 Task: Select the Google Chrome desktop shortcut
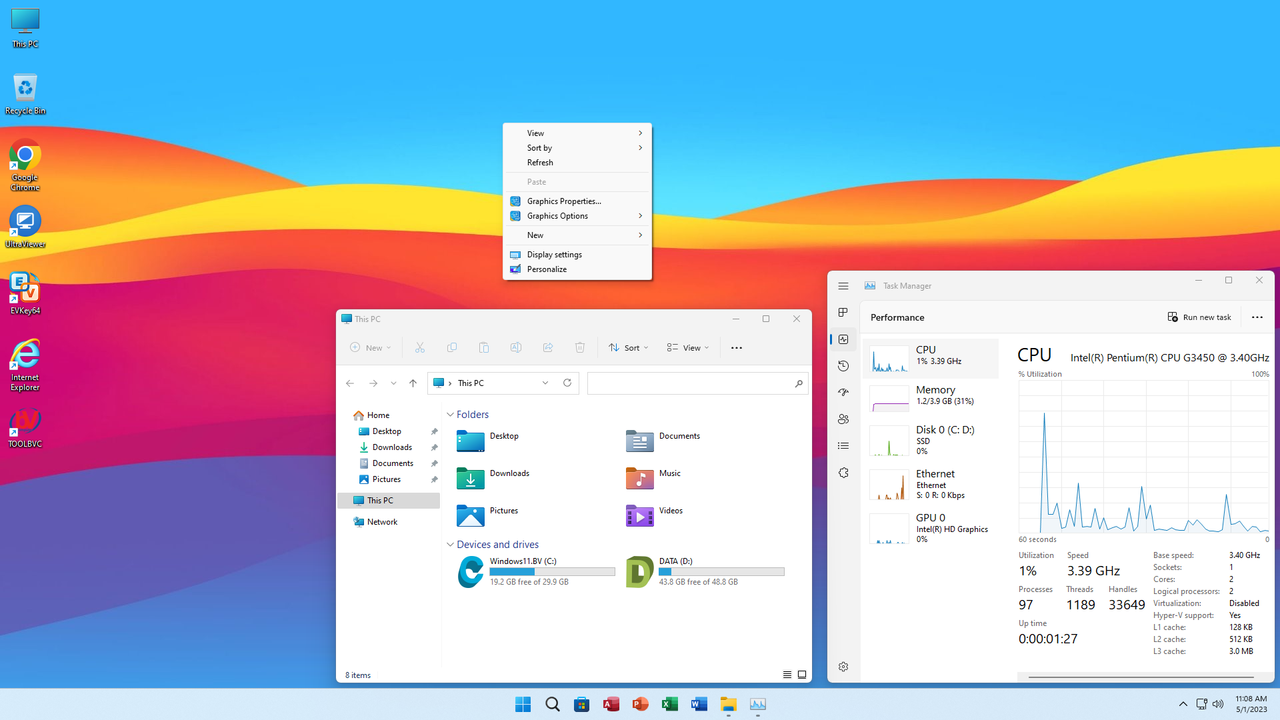point(25,167)
